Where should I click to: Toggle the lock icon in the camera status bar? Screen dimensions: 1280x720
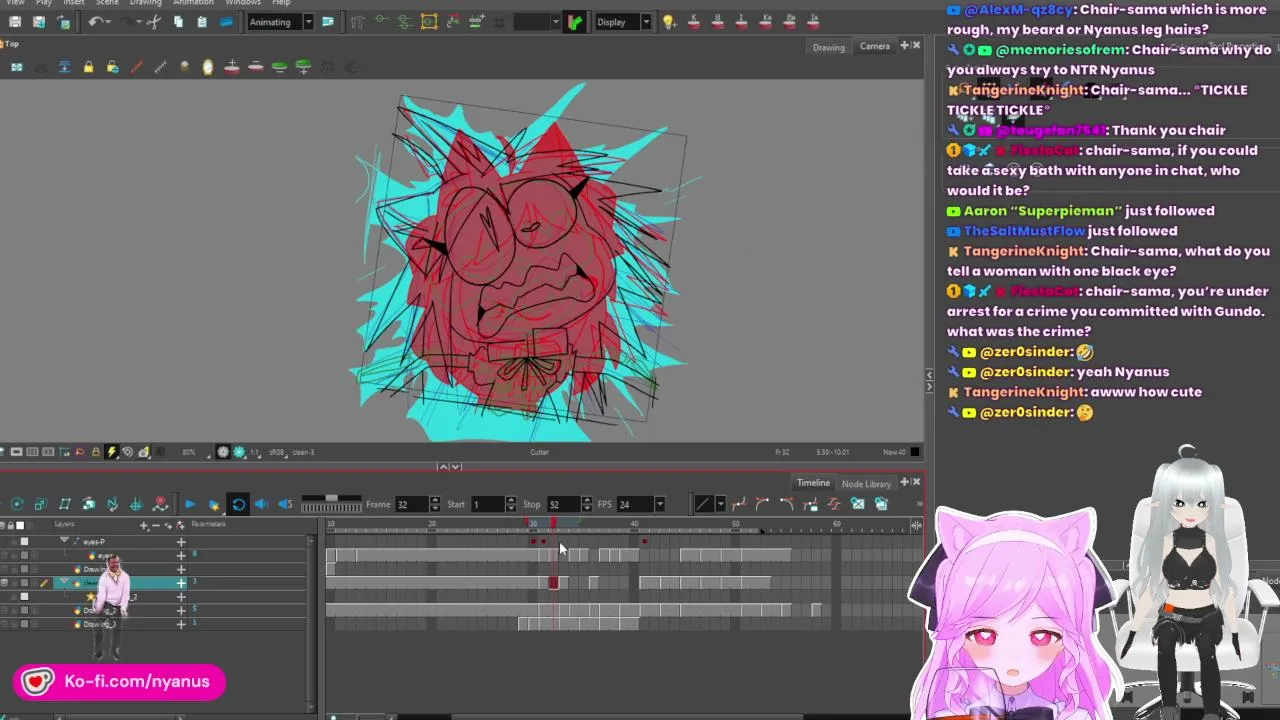tap(96, 452)
